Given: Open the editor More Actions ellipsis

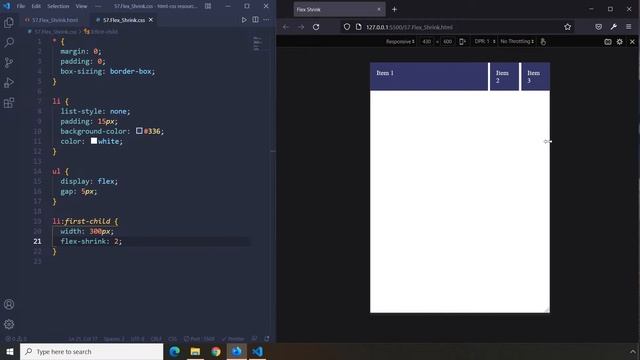Looking at the screenshot, I should (x=266, y=20).
